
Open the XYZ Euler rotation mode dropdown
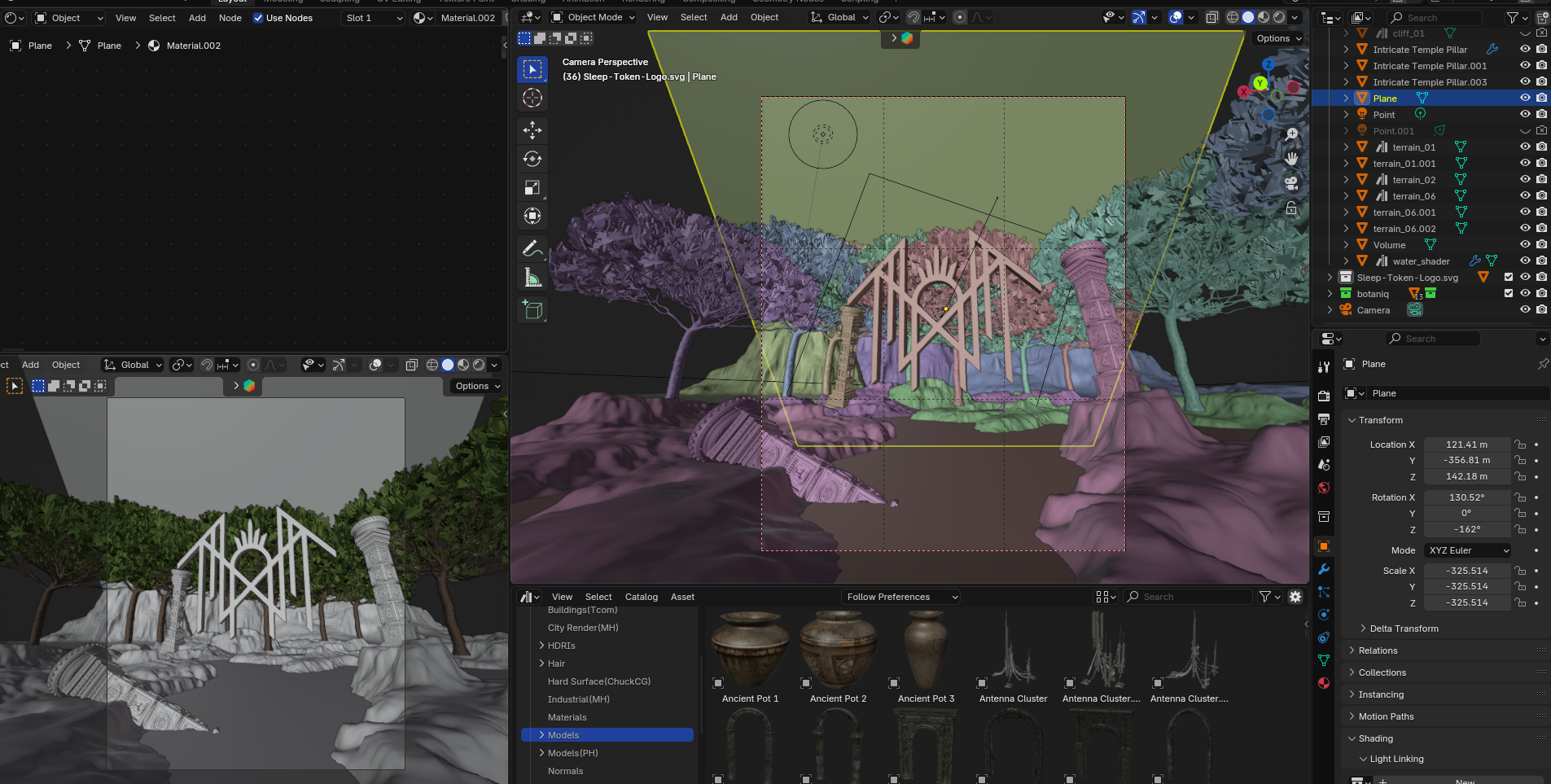[x=1468, y=550]
